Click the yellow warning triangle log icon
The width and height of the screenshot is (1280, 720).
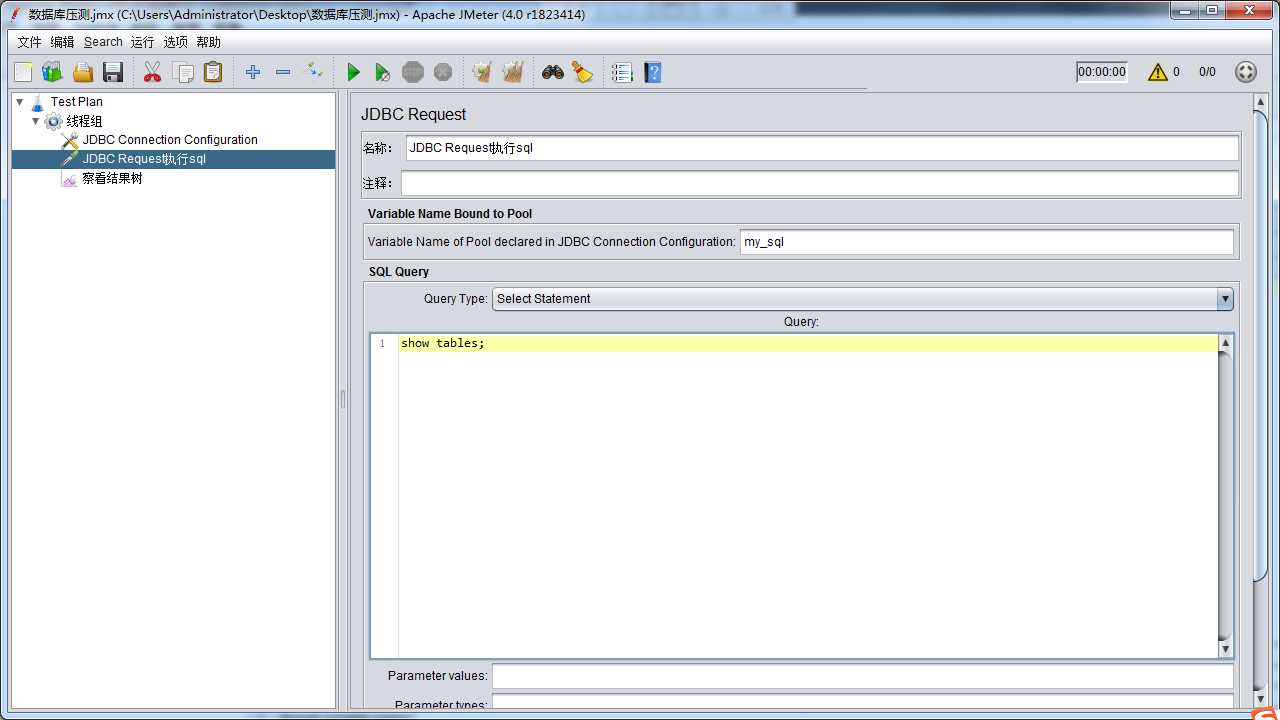pyautogui.click(x=1158, y=72)
